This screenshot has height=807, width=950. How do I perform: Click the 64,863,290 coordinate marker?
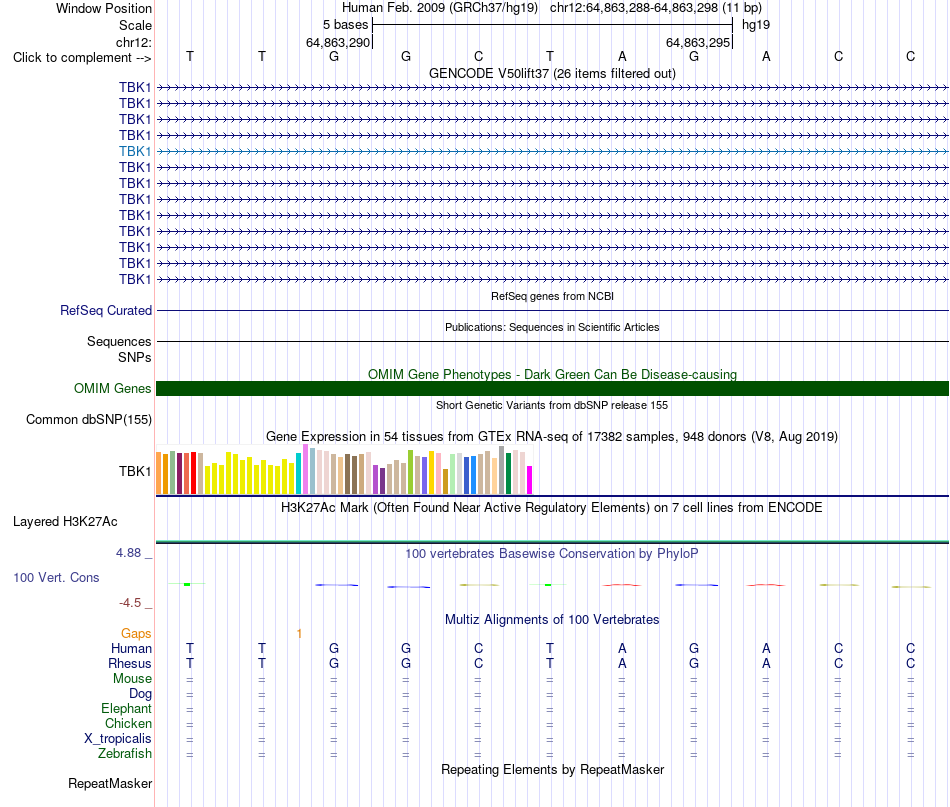coord(337,42)
